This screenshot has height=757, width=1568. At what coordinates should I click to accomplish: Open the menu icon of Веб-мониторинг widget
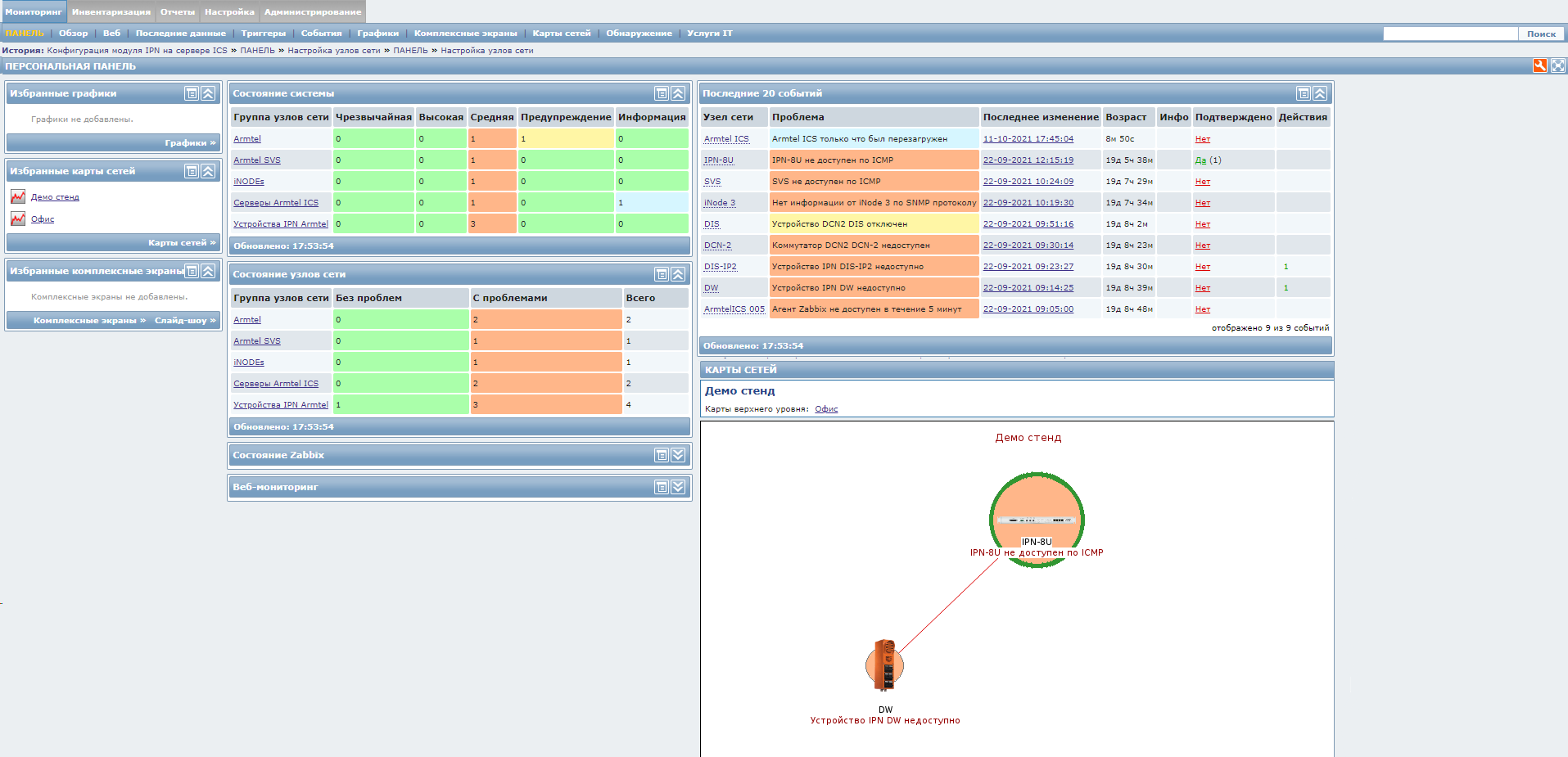pyautogui.click(x=662, y=487)
